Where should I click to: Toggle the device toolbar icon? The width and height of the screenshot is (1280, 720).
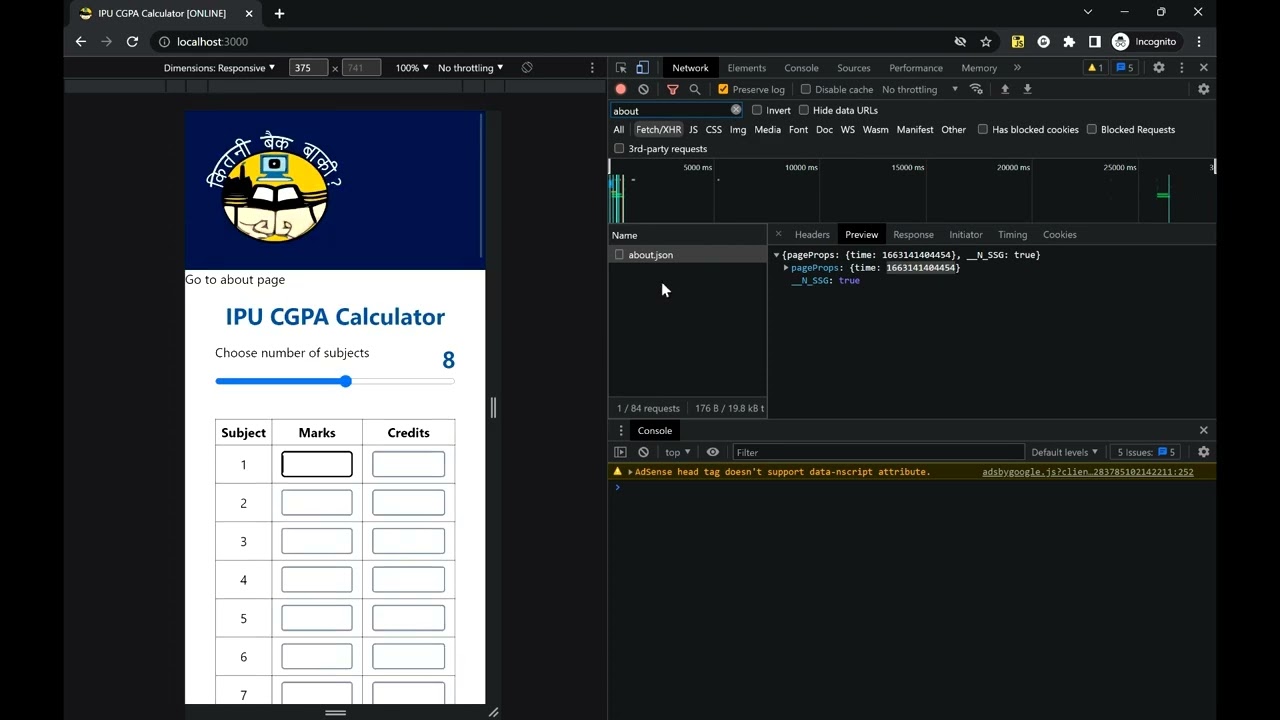[x=643, y=68]
